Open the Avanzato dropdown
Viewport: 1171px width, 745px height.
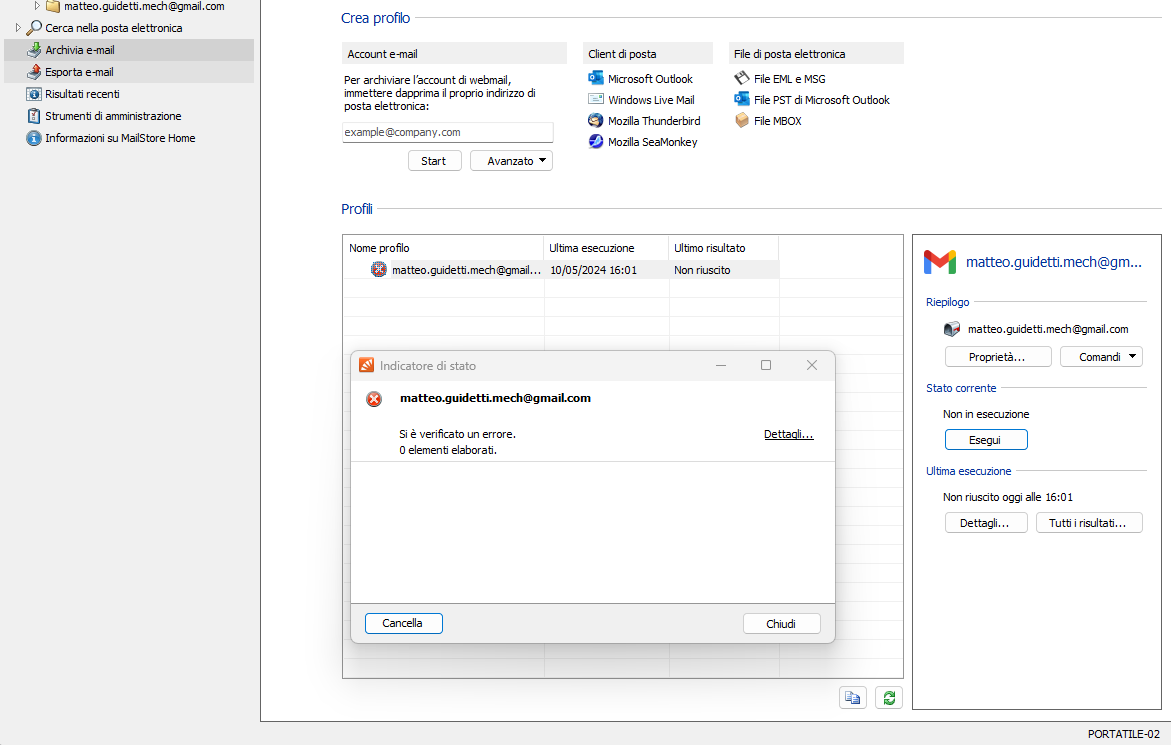(x=511, y=161)
